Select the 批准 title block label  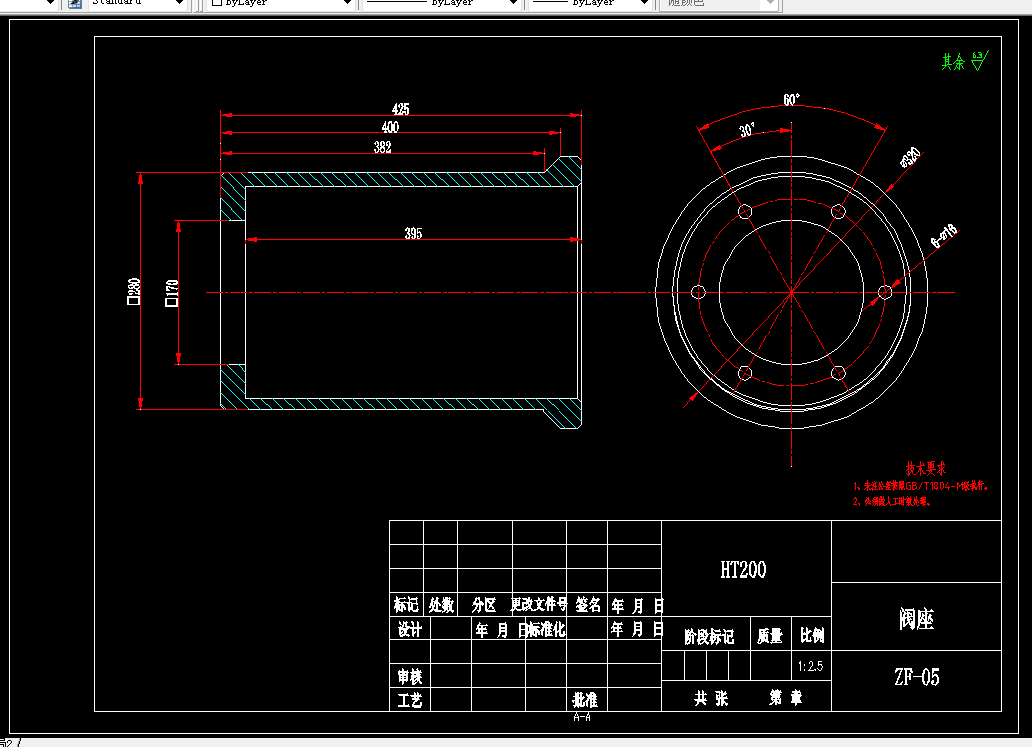tap(585, 700)
